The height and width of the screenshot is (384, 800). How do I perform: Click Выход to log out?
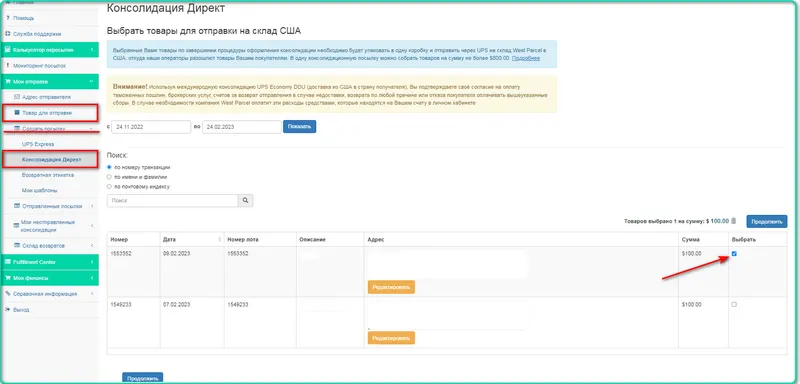coord(21,310)
